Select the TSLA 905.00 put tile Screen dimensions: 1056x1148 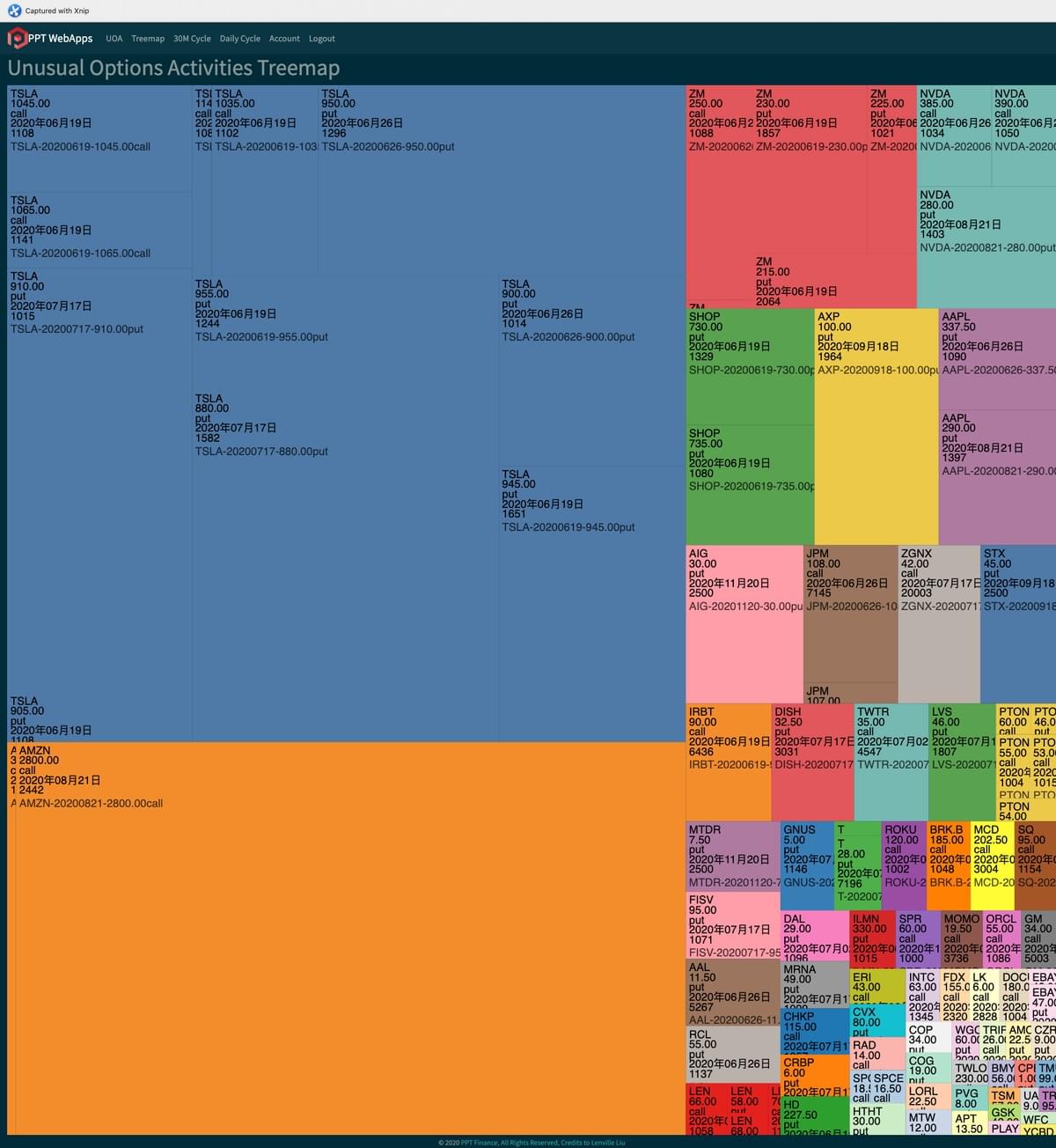[x=99, y=718]
